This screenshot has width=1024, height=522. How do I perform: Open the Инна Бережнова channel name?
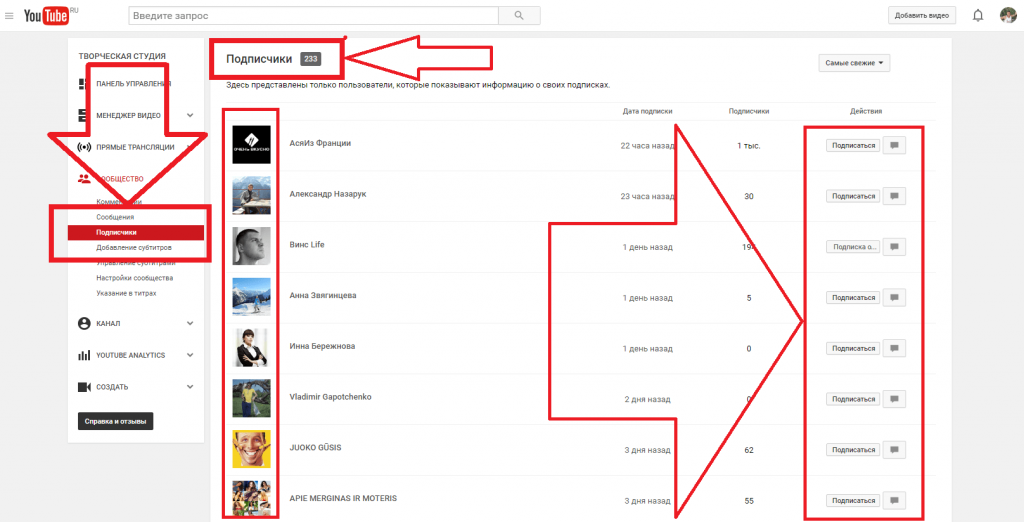coord(322,346)
